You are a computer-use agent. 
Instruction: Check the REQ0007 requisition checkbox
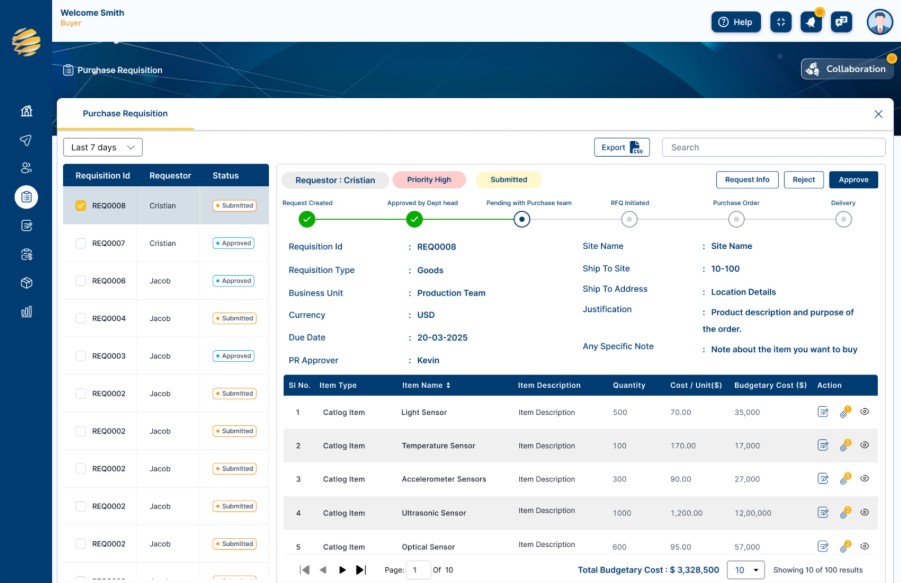coord(80,243)
